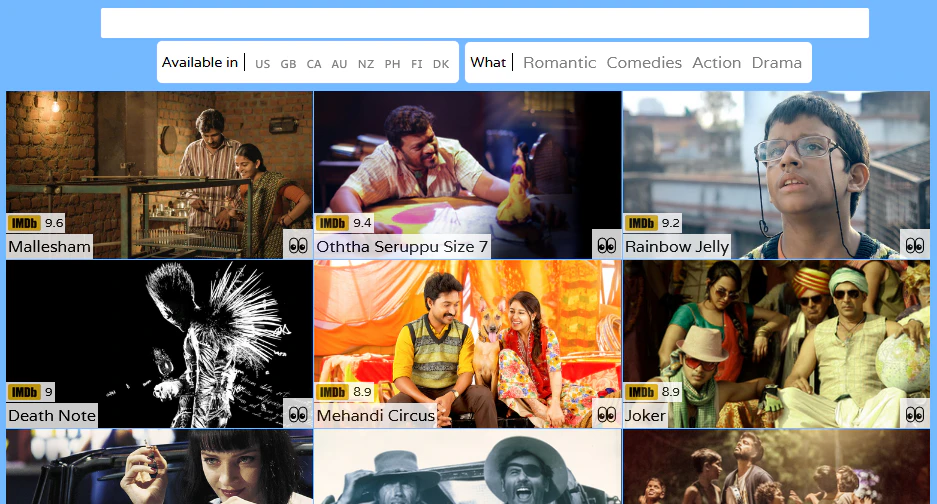Click the thumbnail of woman holding cigarette

(160, 466)
